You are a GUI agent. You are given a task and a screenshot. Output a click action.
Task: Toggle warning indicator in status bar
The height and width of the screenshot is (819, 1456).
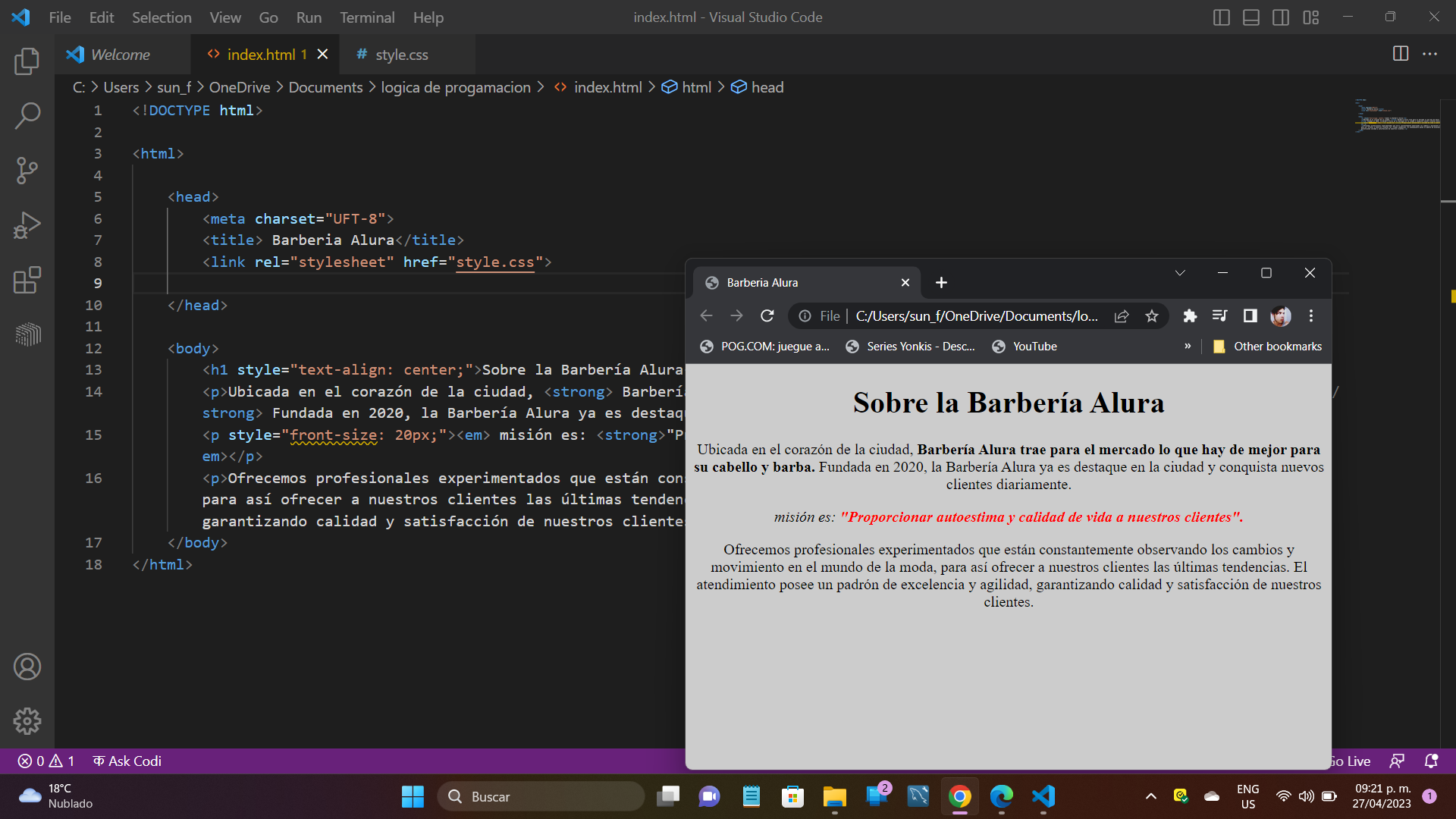tap(47, 761)
